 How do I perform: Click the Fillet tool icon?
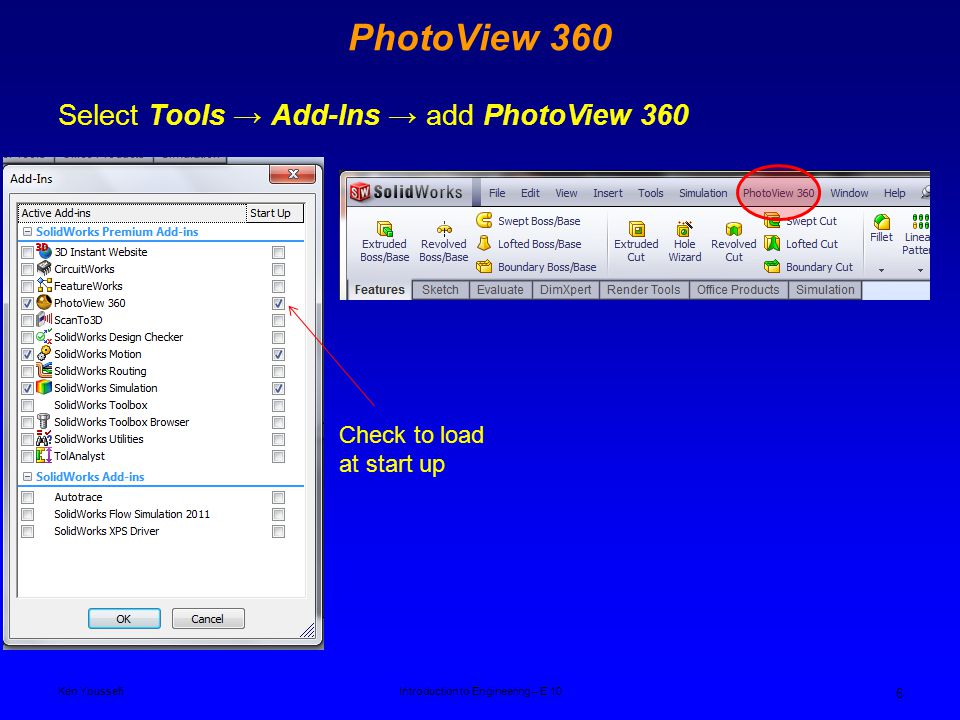coord(882,221)
